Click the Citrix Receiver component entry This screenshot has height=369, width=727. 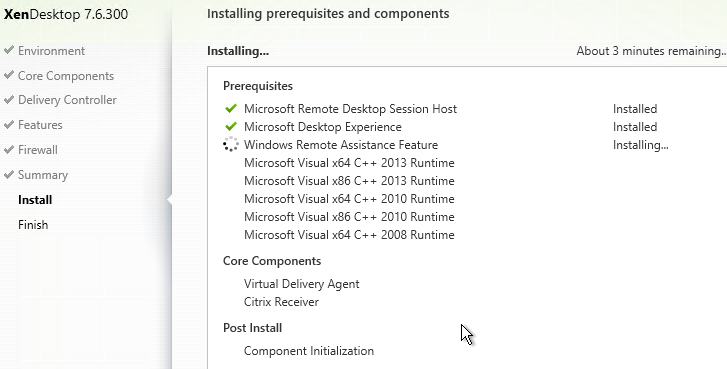(281, 302)
